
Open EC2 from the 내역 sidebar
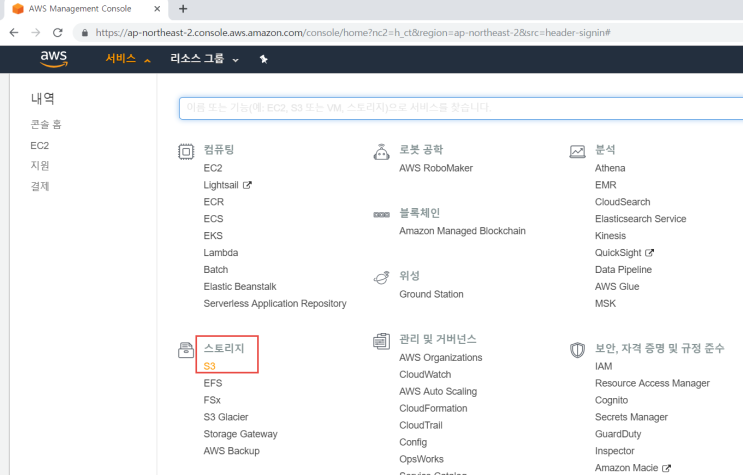(x=39, y=146)
